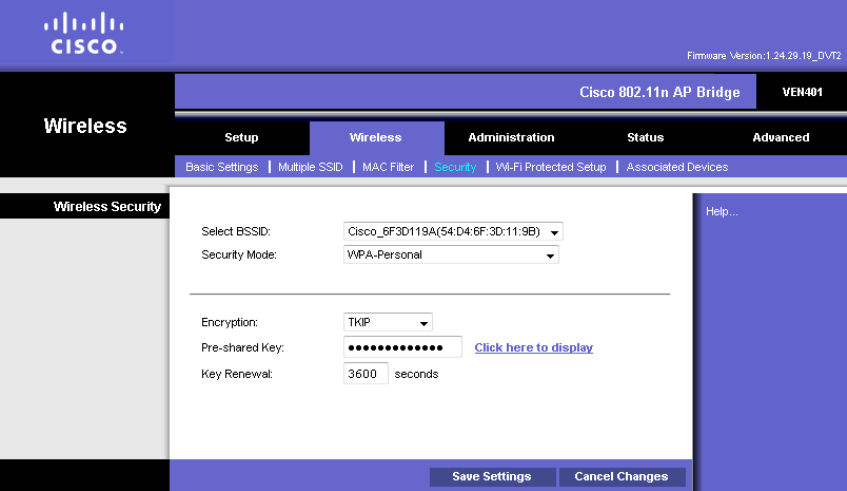This screenshot has width=847, height=491.
Task: Click the 'Encryption:' label
Action: (229, 322)
